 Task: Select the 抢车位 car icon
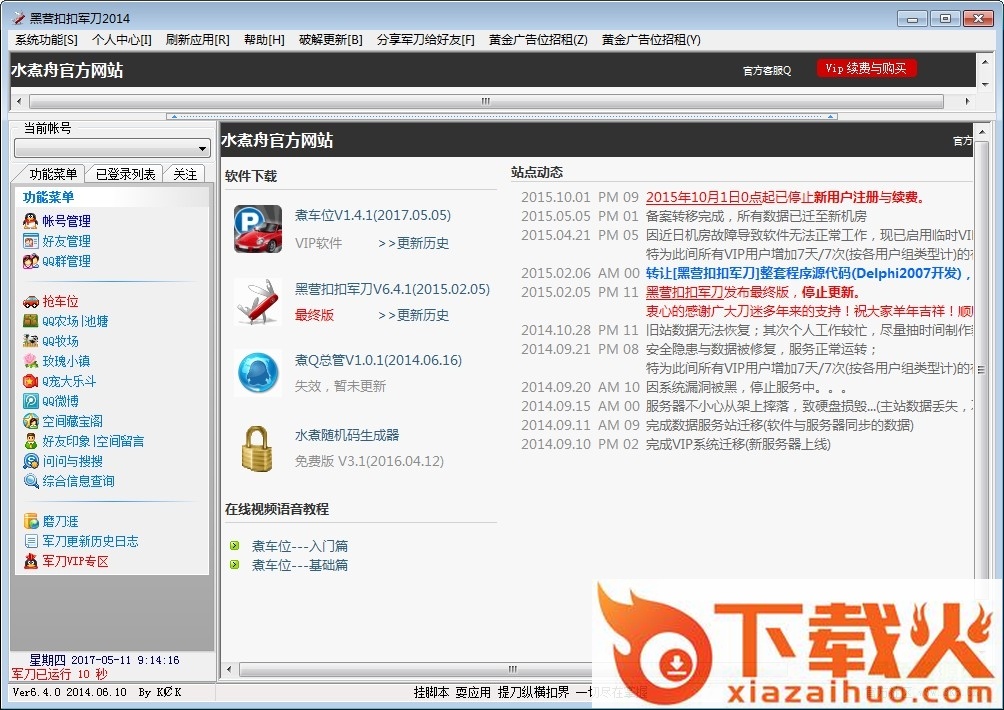30,302
